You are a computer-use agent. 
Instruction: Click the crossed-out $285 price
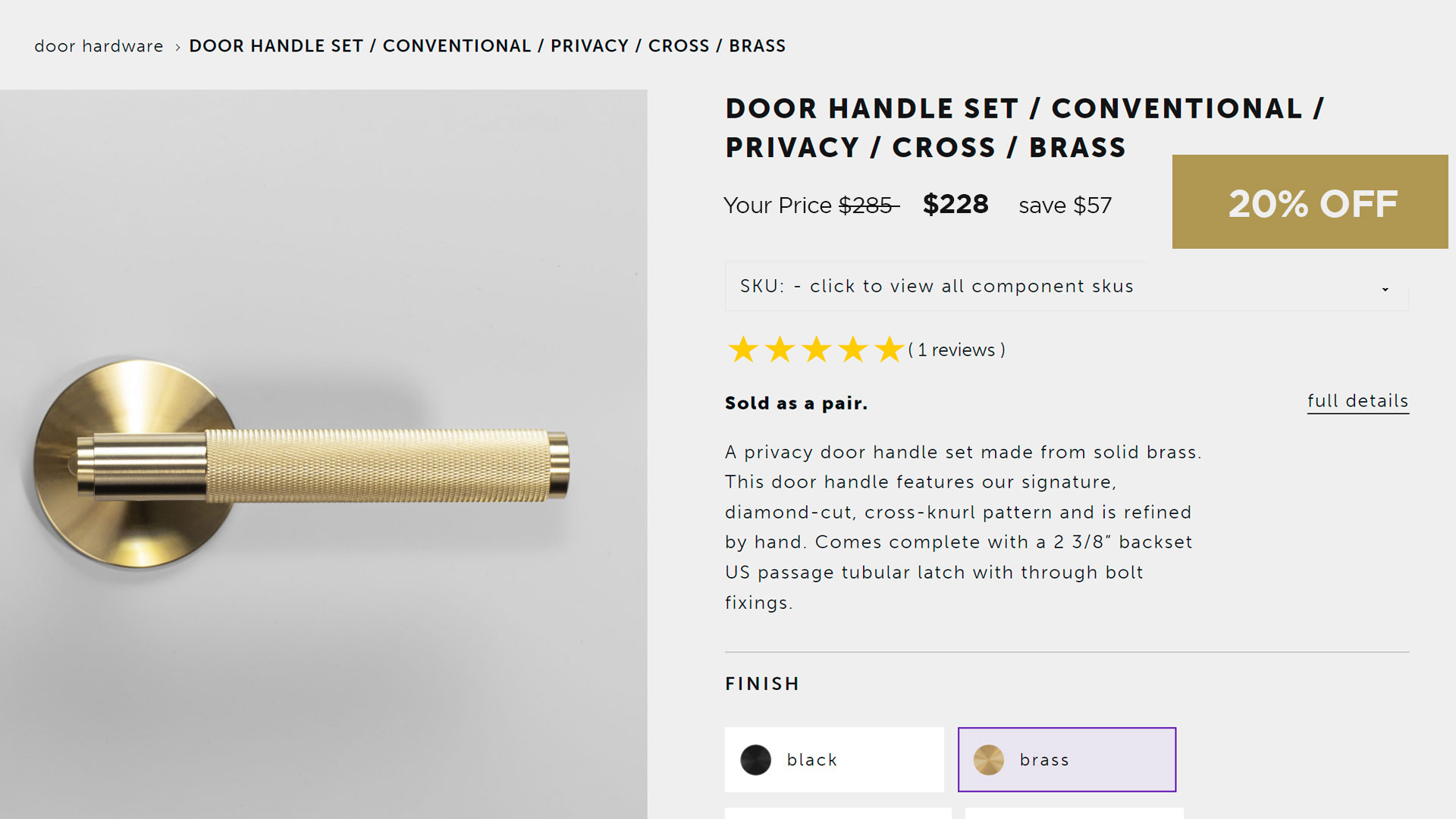point(868,206)
